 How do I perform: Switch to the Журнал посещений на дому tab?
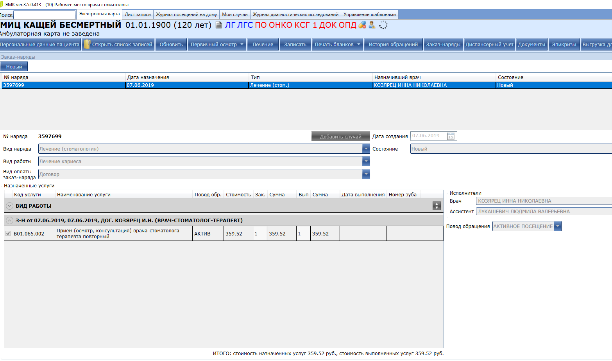pyautogui.click(x=187, y=14)
